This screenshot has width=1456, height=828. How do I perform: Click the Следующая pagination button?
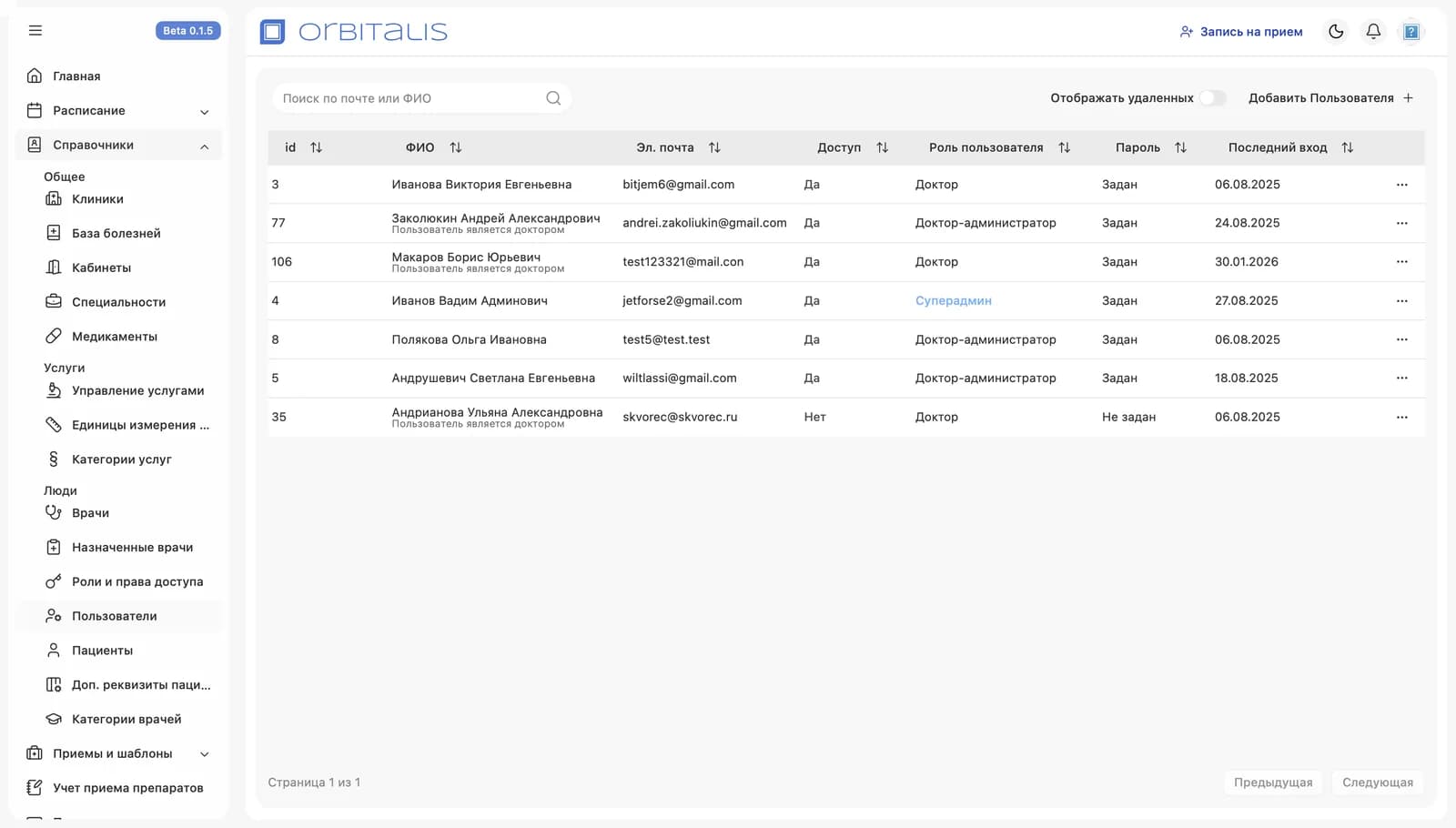[1378, 783]
